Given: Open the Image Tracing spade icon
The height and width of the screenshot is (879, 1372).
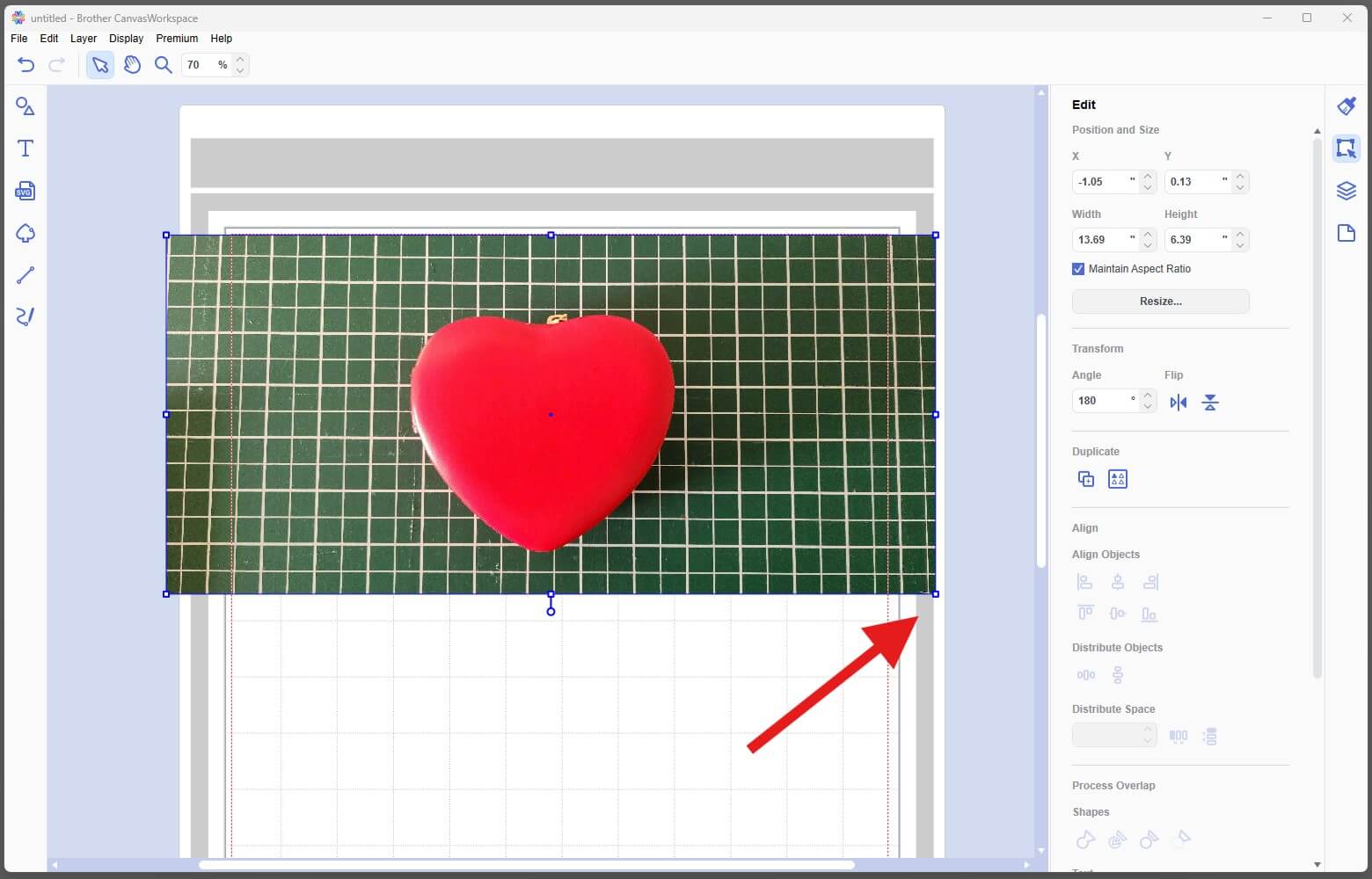Looking at the screenshot, I should 26,233.
